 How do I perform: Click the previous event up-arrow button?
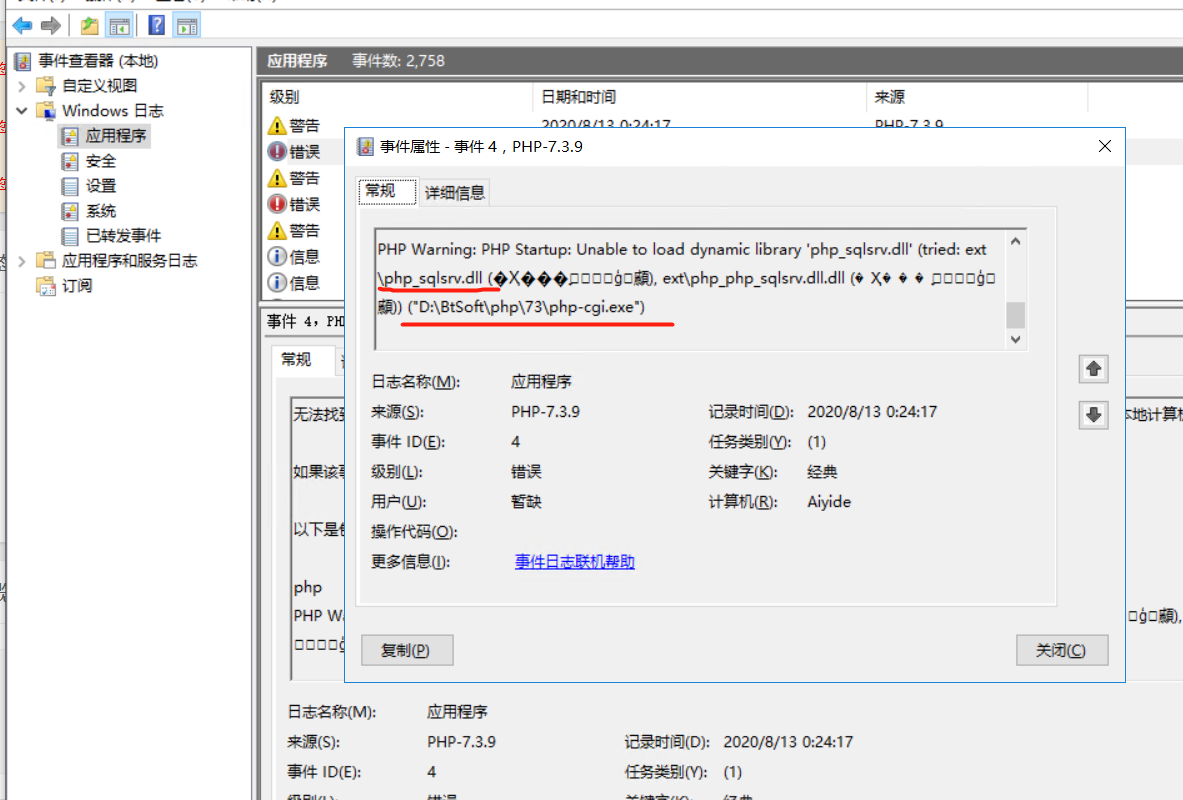click(x=1093, y=368)
